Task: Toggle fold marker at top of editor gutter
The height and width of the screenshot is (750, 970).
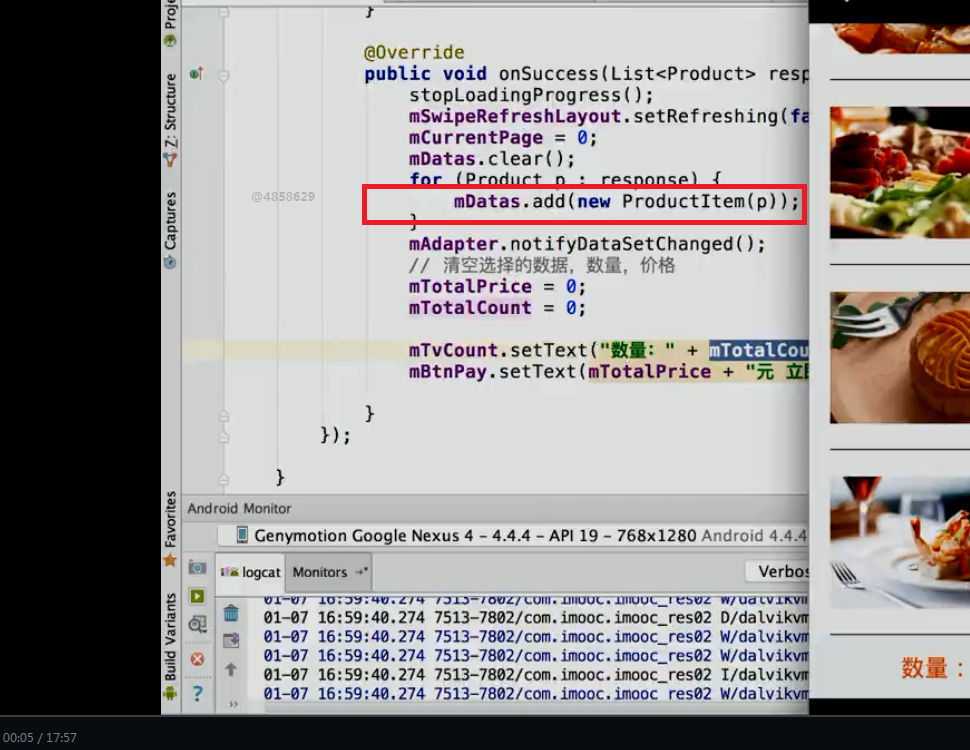Action: (224, 11)
